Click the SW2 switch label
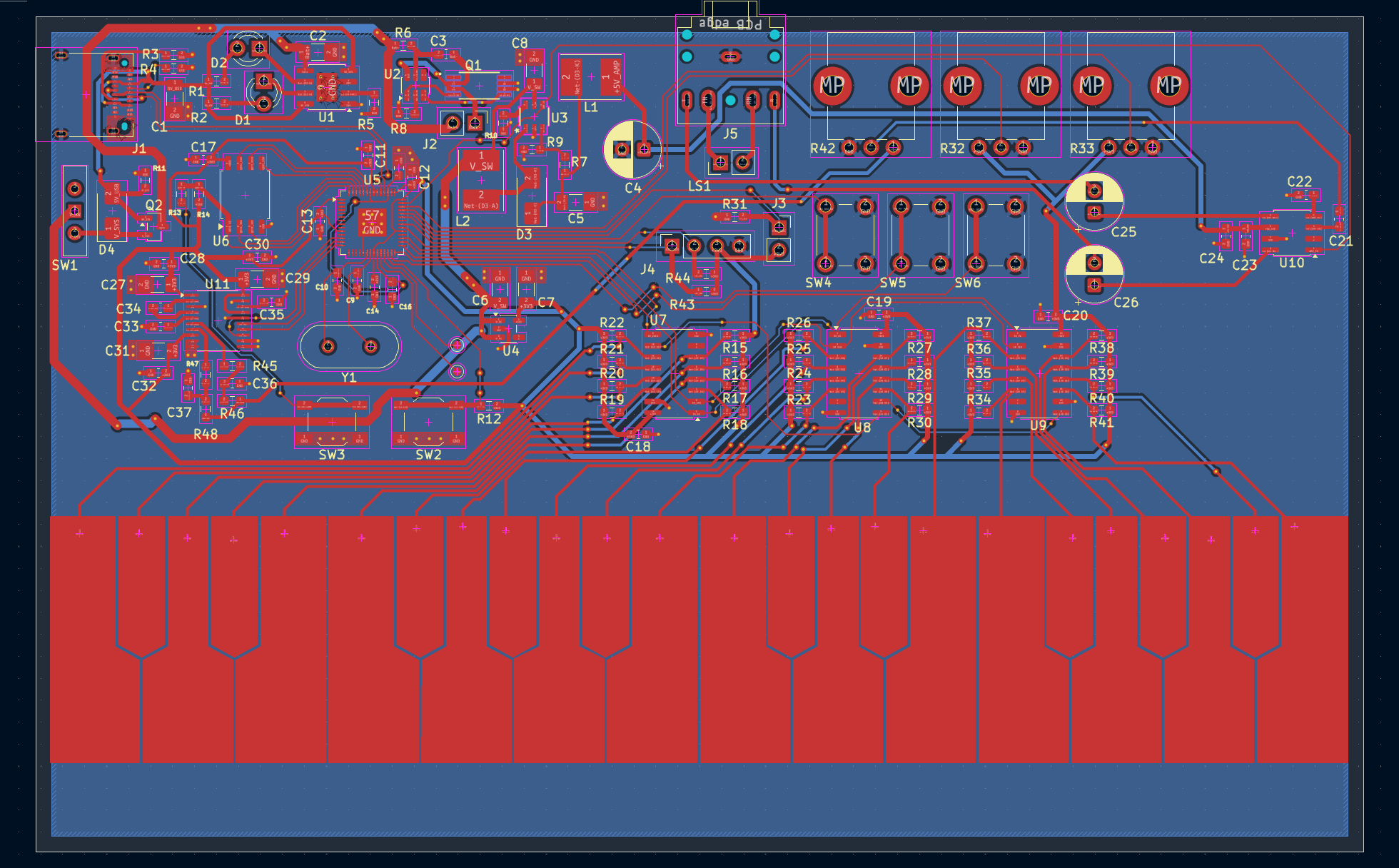Image resolution: width=1399 pixels, height=868 pixels. pos(428,455)
